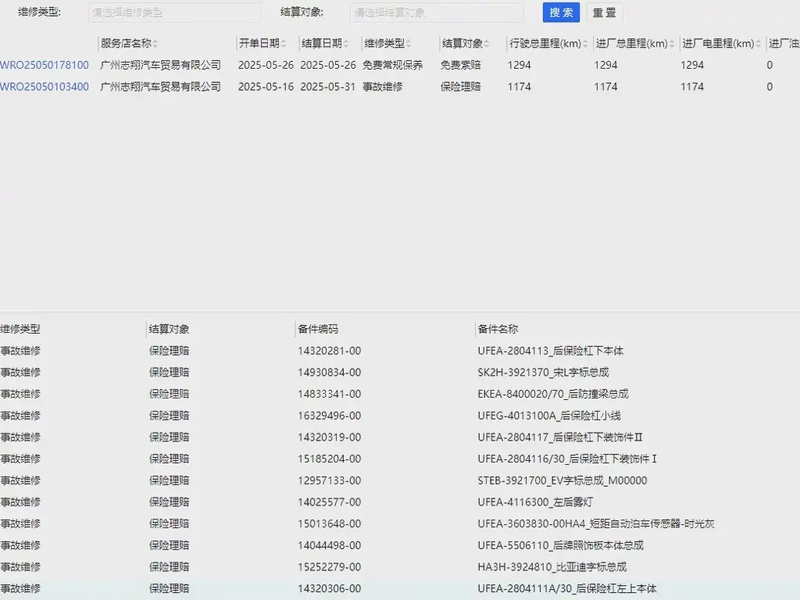Open work order WRO25050103400 link
800x600 pixels.
click(x=44, y=87)
